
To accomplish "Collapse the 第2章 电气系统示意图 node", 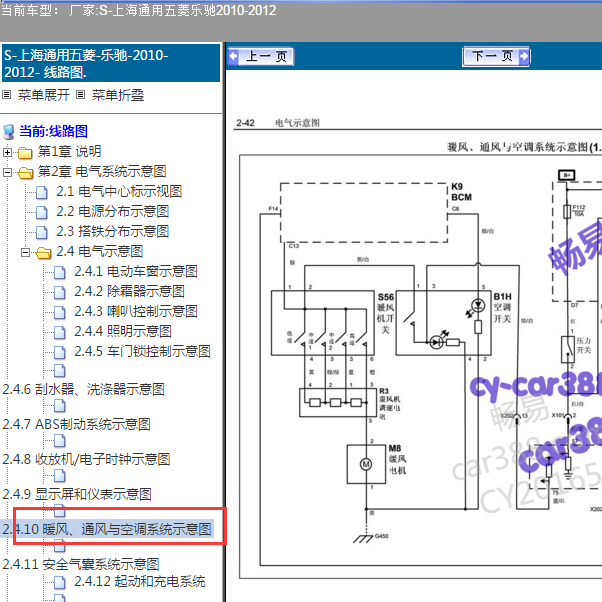I will pos(7,172).
